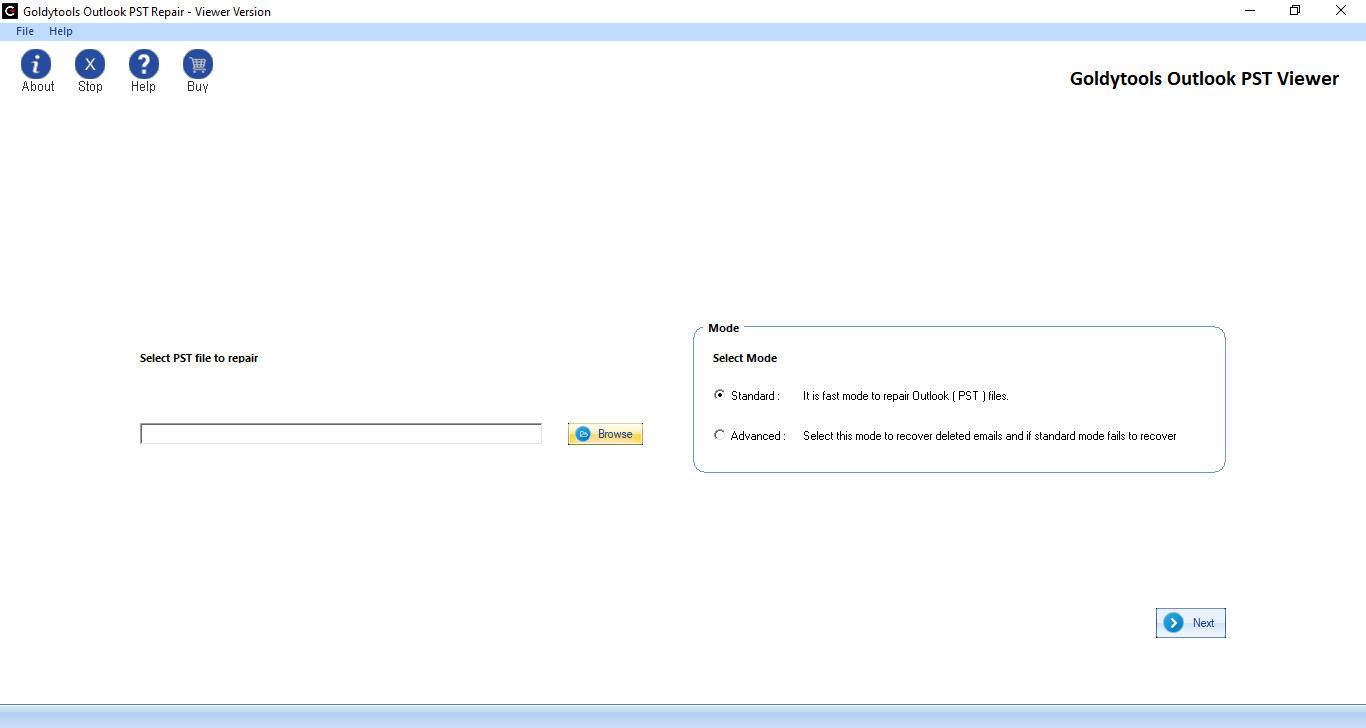Minimize the application window

click(1250, 11)
